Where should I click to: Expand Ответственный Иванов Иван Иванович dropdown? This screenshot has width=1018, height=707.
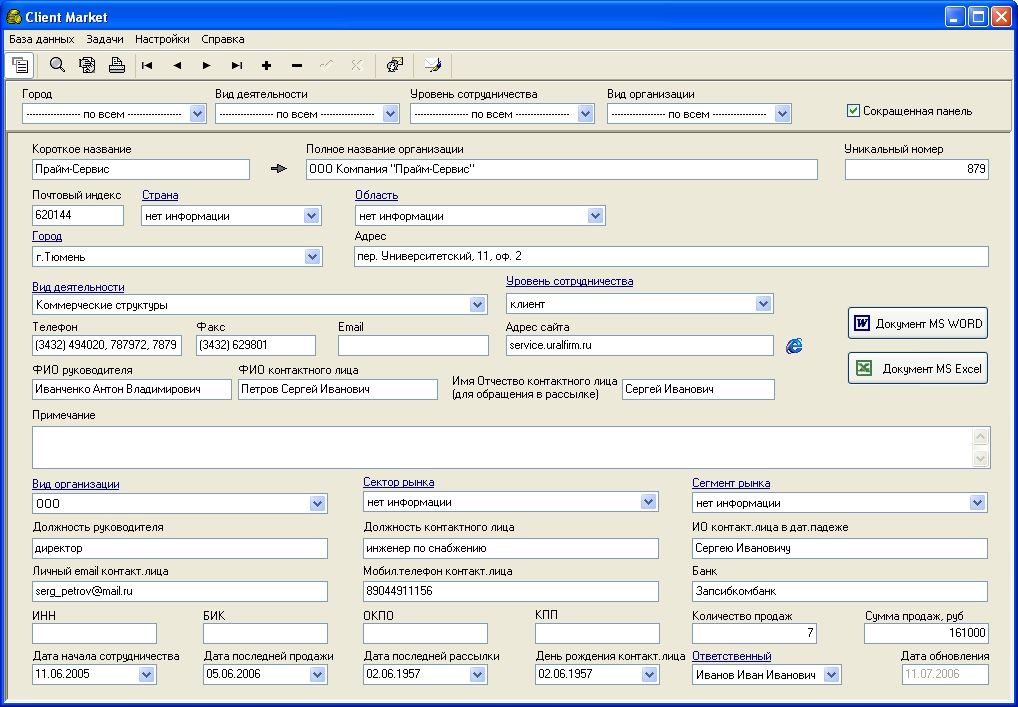coord(831,675)
